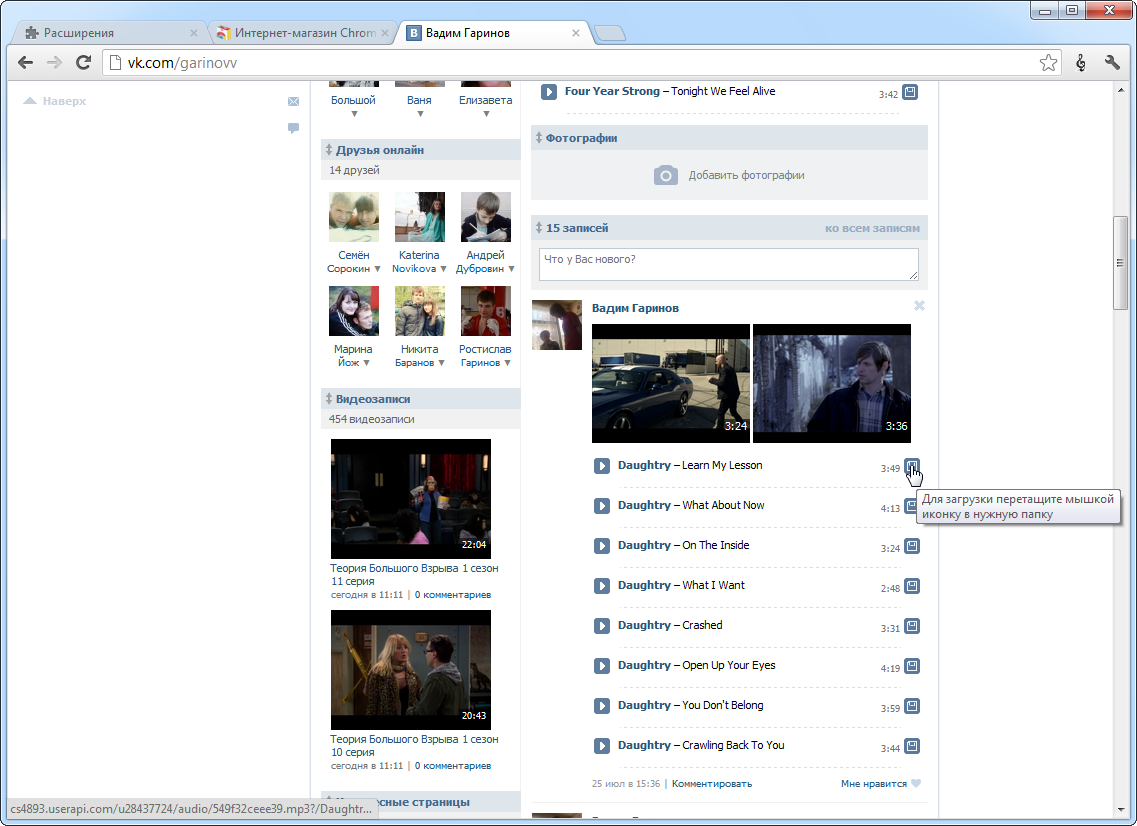The image size is (1137, 826).
Task: Switch to Интернет-магазин Chrome tab
Action: [x=302, y=33]
